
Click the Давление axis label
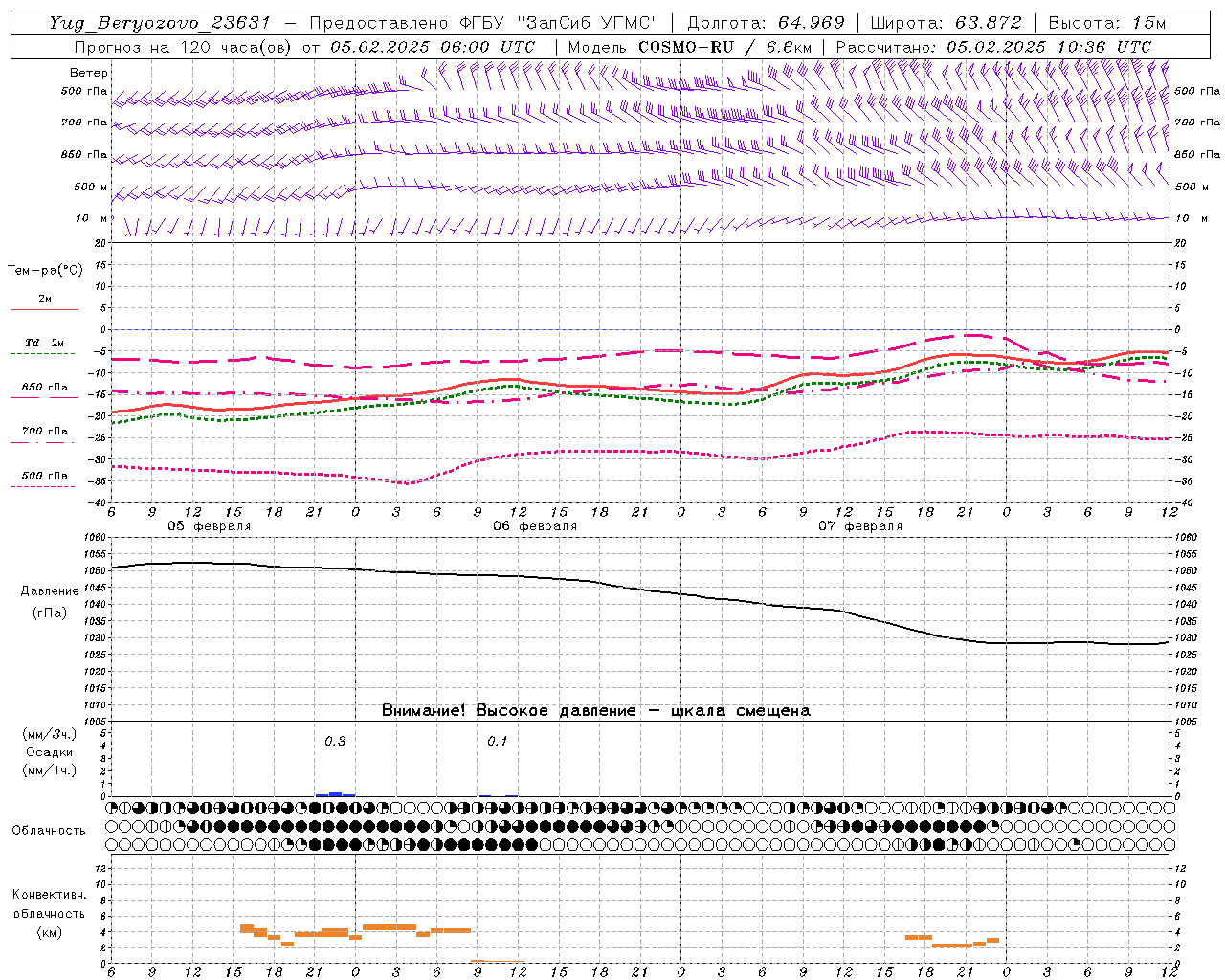pyautogui.click(x=48, y=591)
